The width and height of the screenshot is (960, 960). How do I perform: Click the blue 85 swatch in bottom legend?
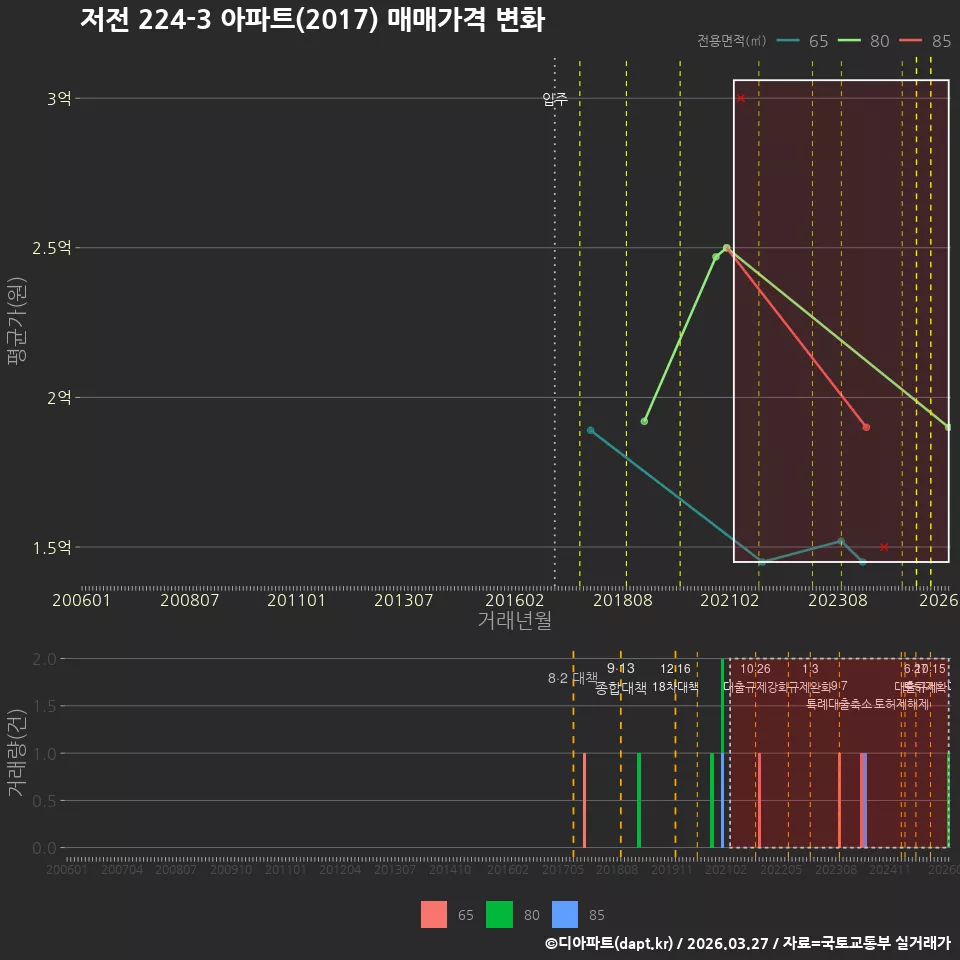click(564, 914)
